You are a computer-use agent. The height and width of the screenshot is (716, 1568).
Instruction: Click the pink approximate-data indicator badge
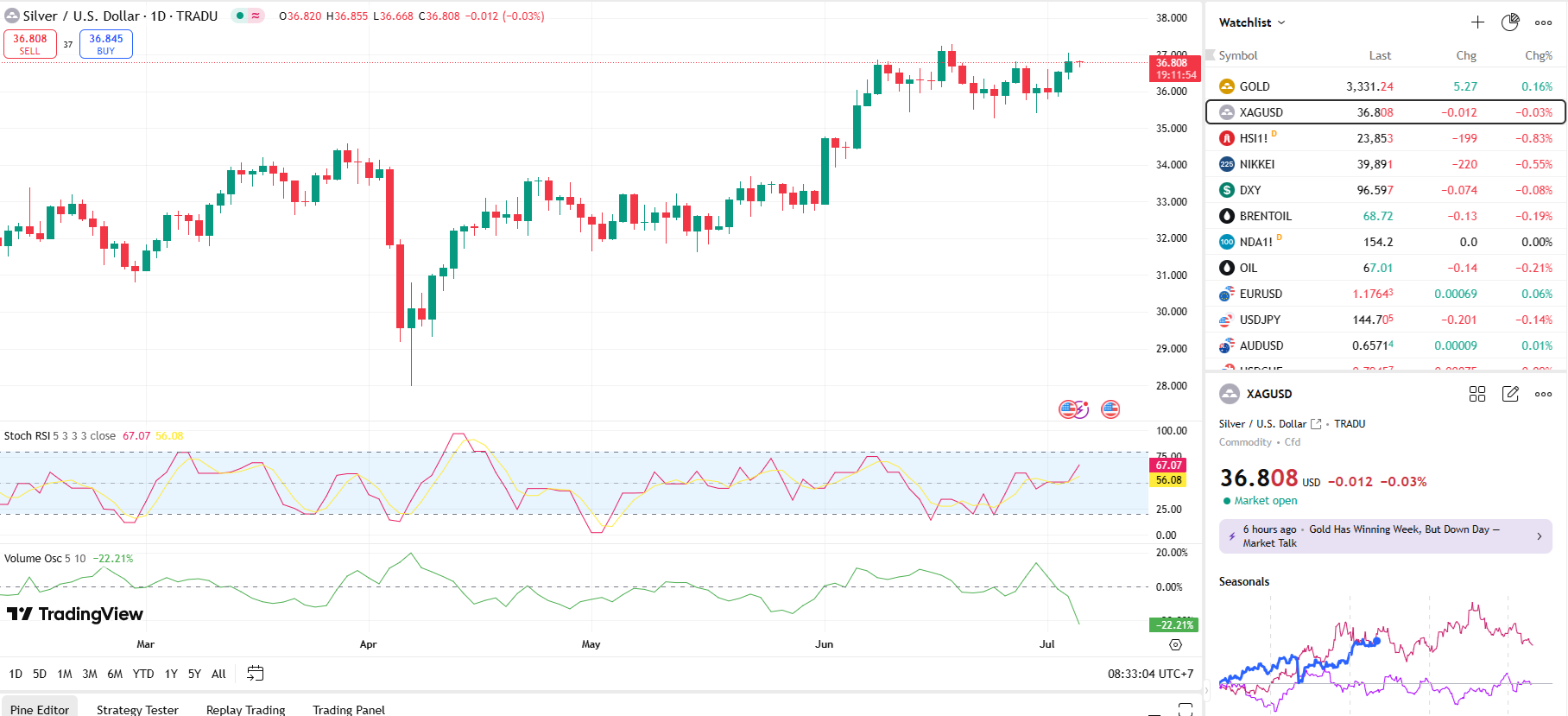click(256, 16)
